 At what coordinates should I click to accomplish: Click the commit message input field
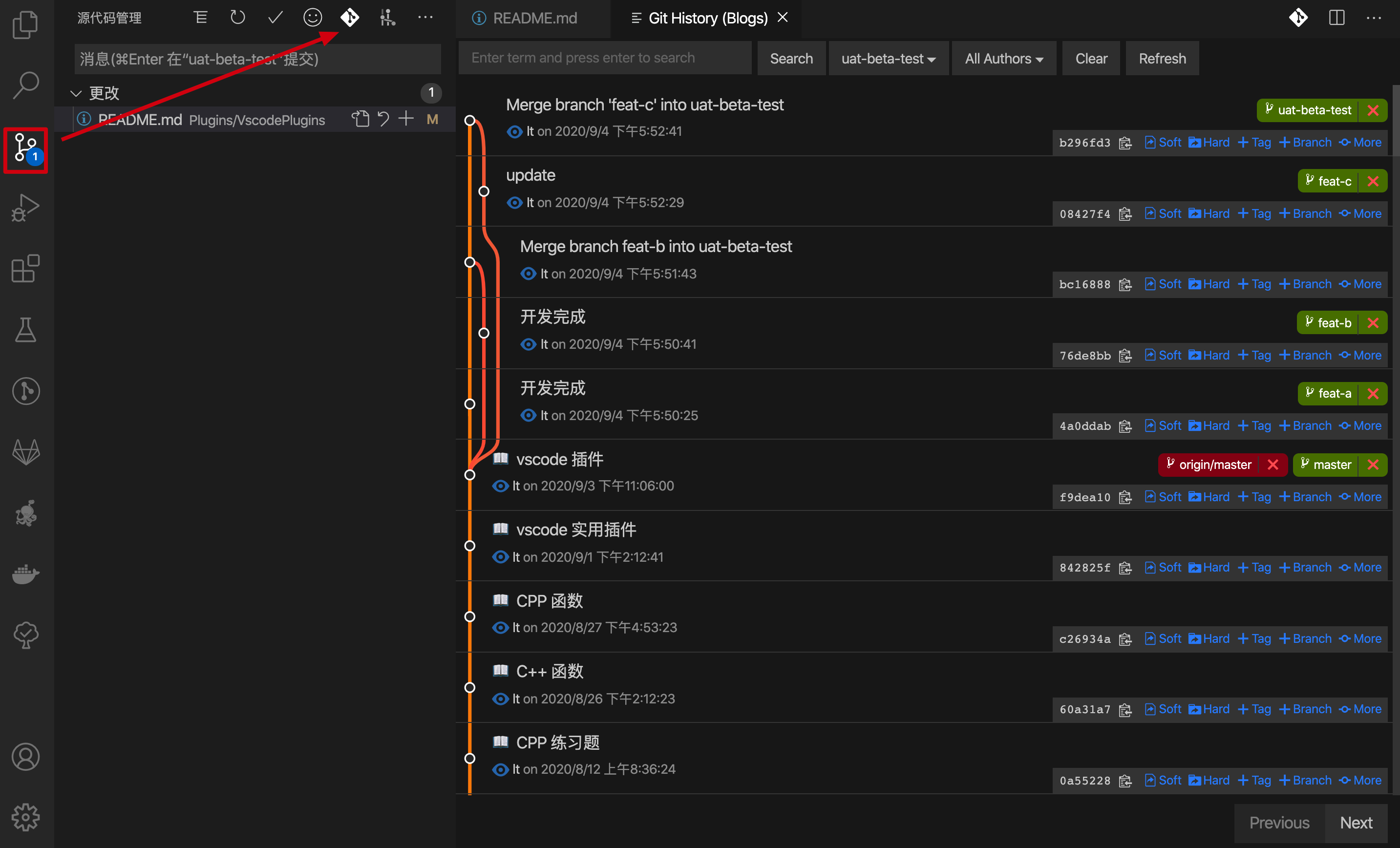pyautogui.click(x=257, y=59)
